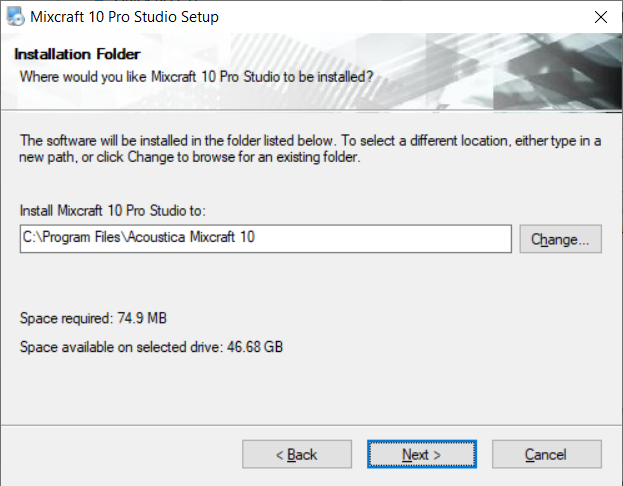Click the "Mixcraft 10 Pro Studio Setup" window title
Screen dimensions: 623x486
coord(125,17)
